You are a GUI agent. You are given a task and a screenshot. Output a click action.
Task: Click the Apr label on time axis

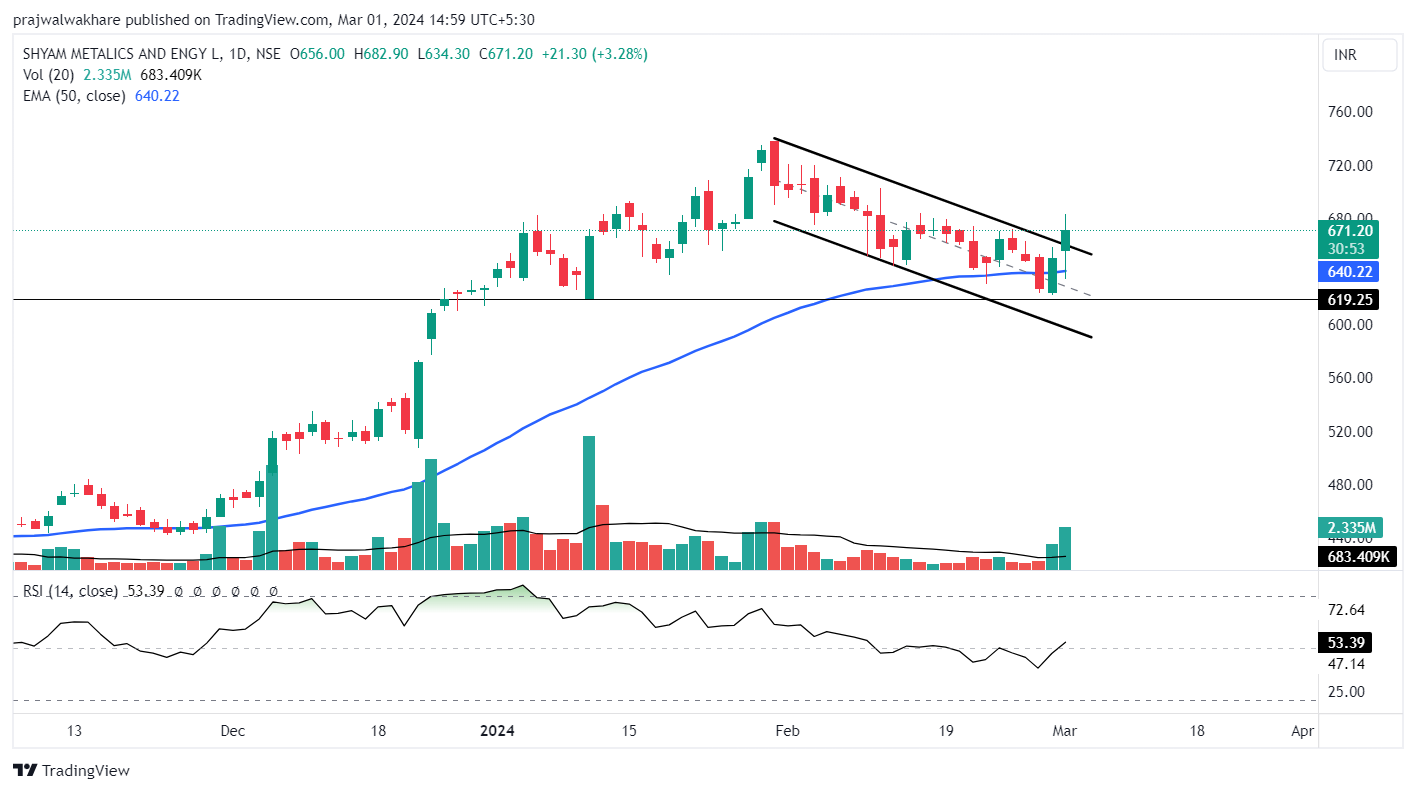1302,731
